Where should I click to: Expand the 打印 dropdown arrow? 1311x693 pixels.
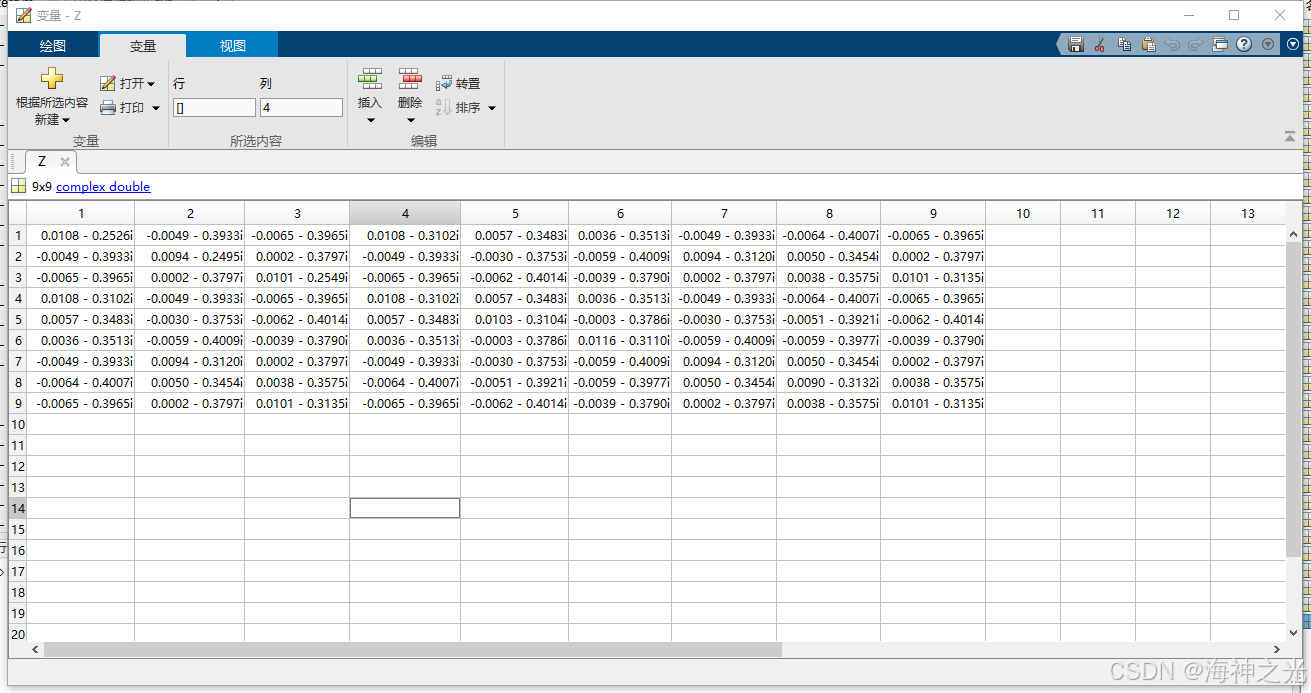click(x=156, y=108)
